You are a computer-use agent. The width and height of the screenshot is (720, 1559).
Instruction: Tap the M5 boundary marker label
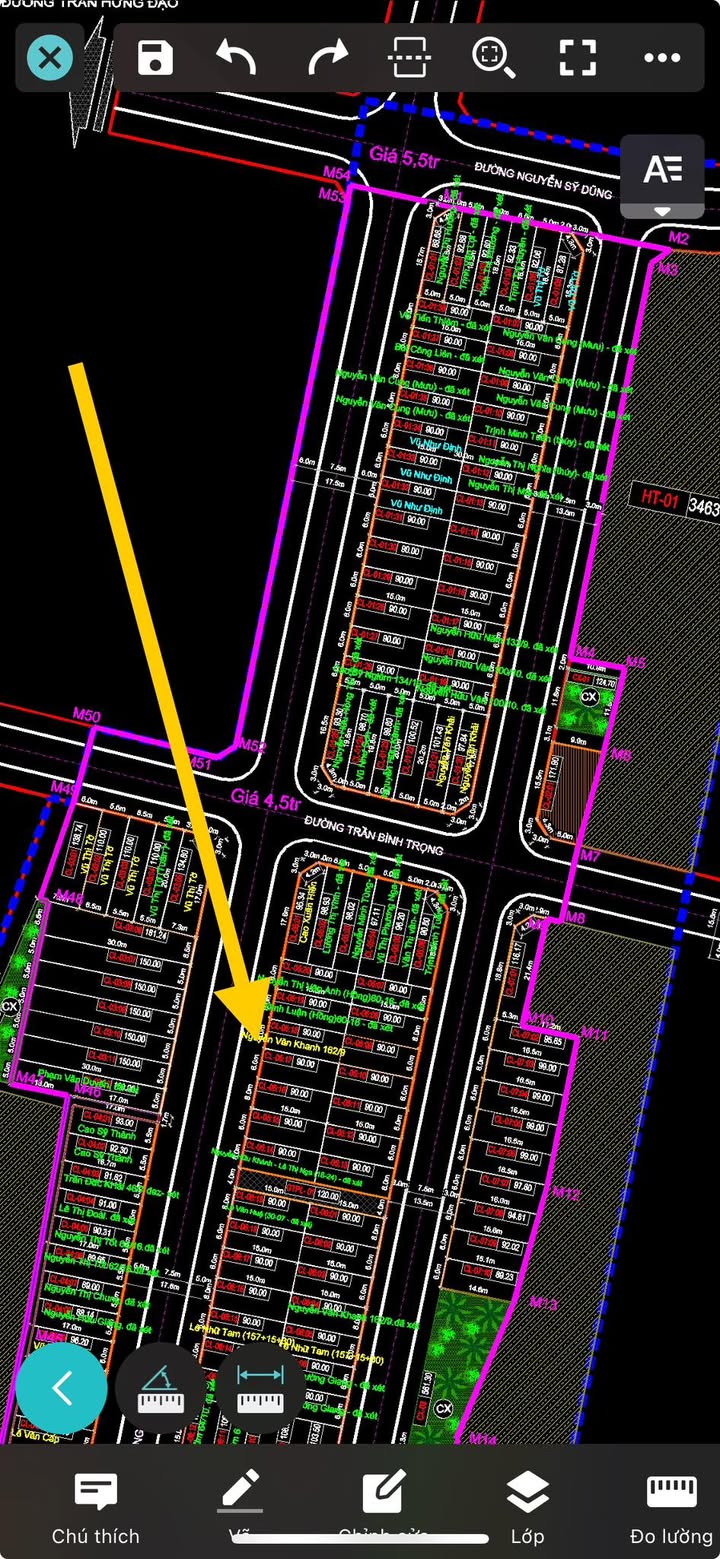point(636,663)
